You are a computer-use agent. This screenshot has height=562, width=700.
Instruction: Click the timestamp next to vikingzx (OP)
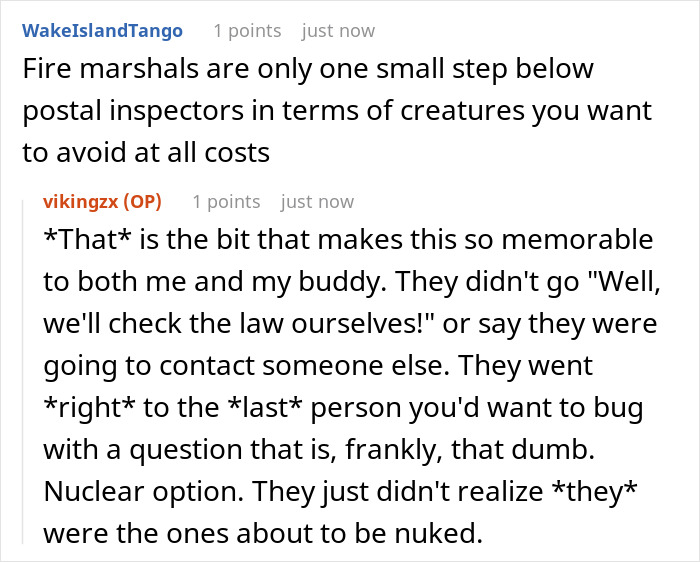(x=317, y=202)
